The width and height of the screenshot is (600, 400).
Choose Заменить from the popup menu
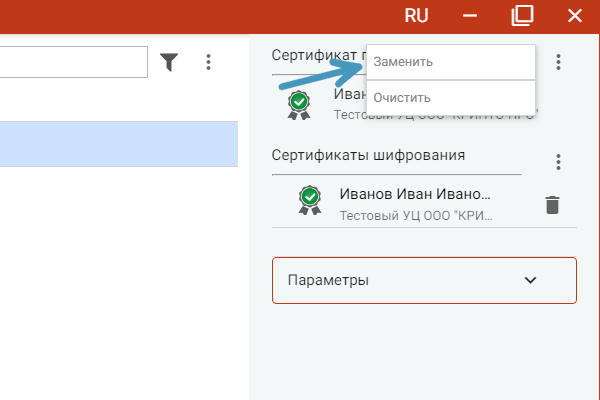451,62
